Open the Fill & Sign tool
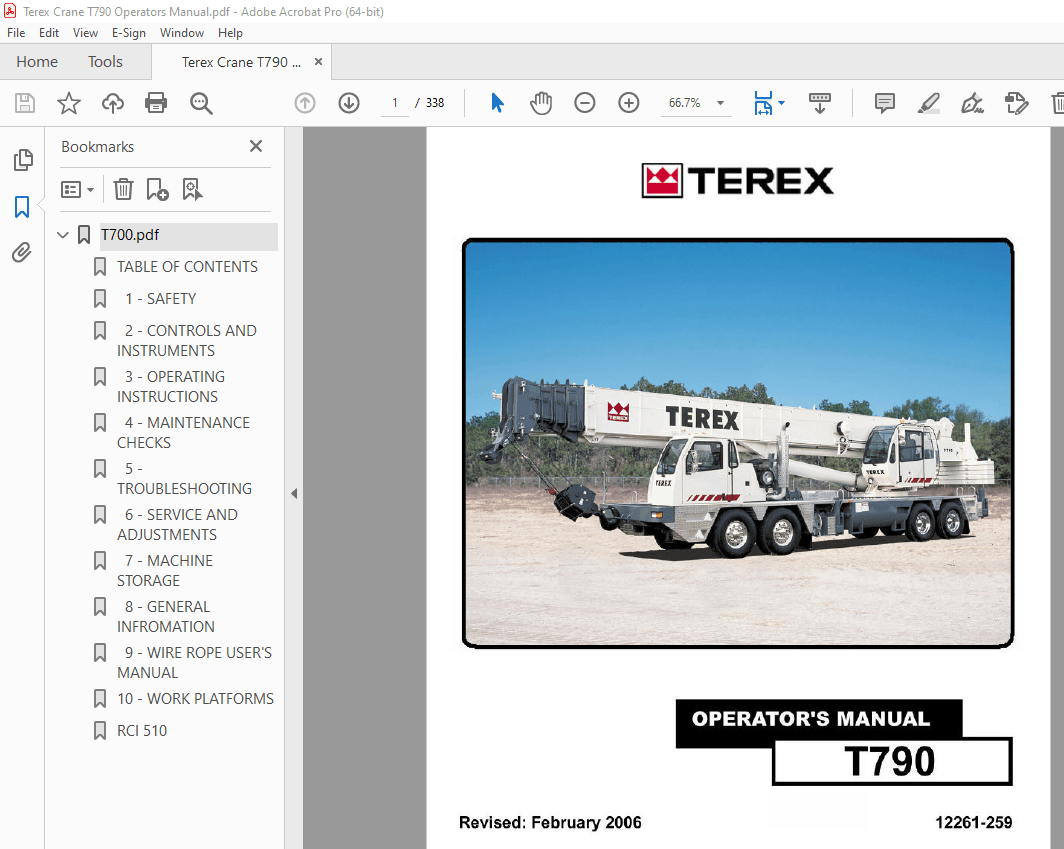This screenshot has height=849, width=1064. coord(971,102)
